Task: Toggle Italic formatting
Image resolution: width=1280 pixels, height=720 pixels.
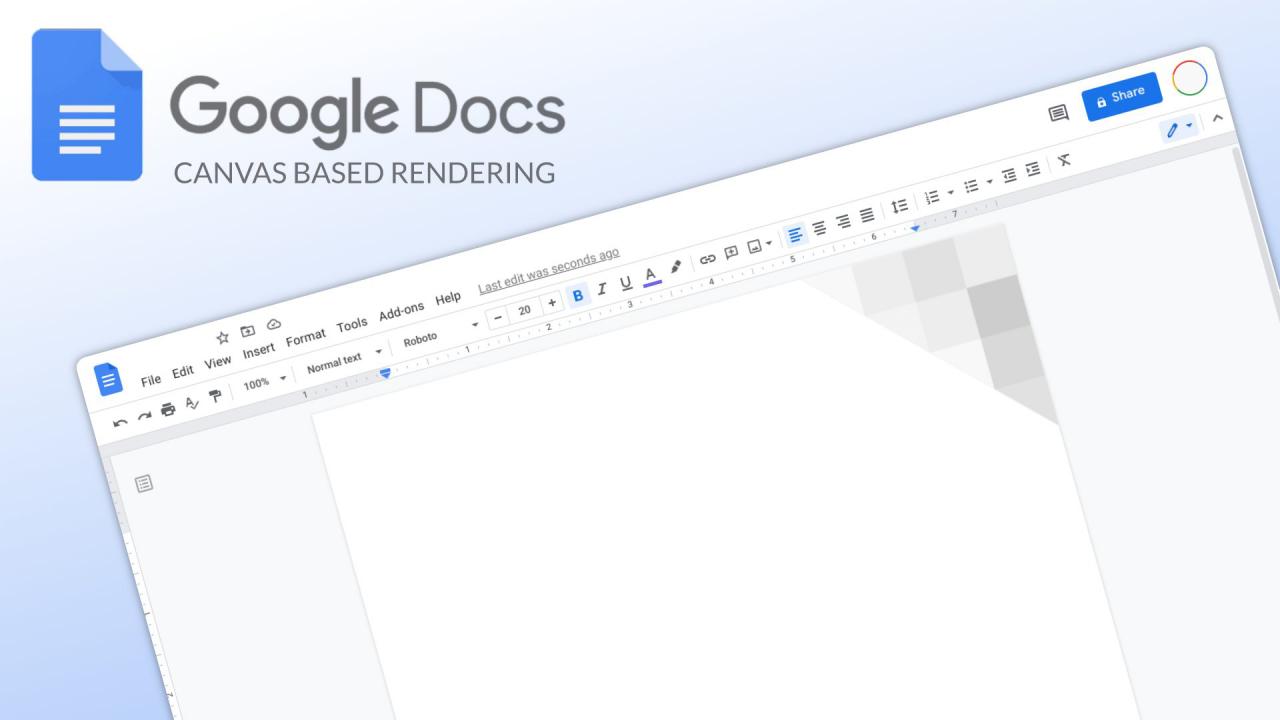Action: [602, 289]
